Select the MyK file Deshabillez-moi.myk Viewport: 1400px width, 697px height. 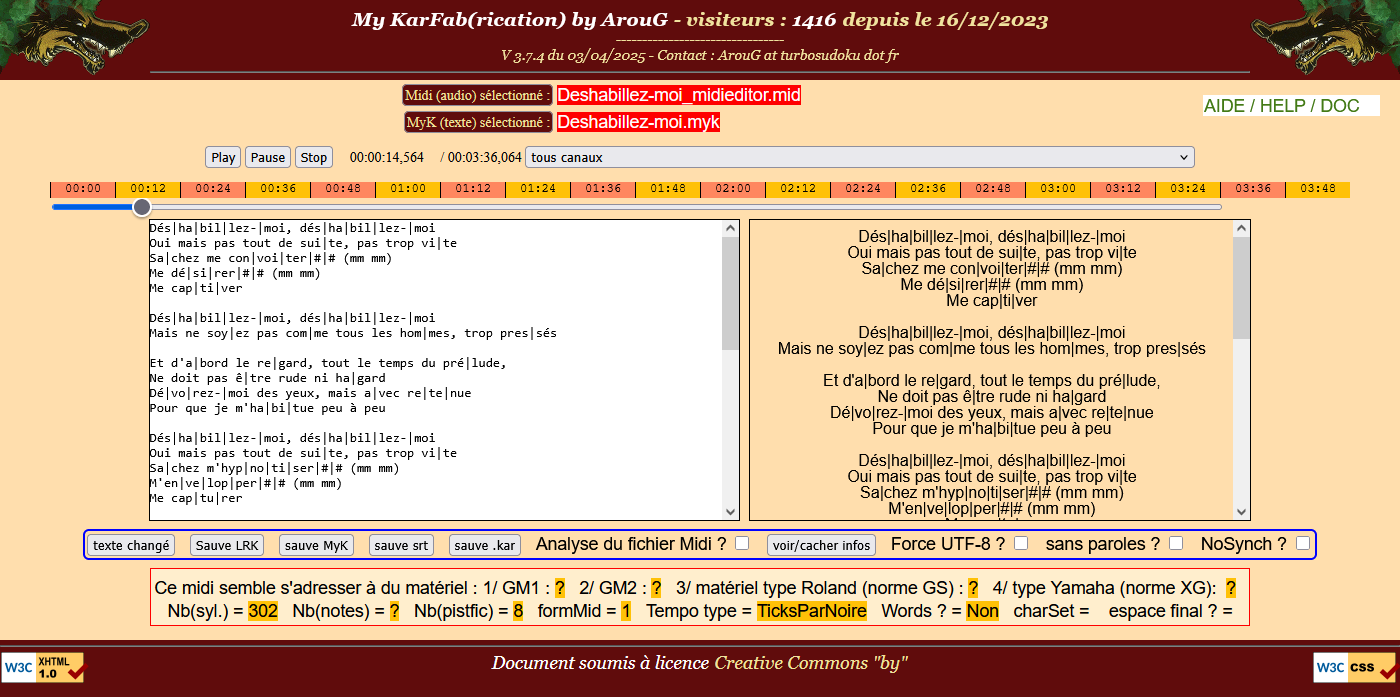click(638, 122)
